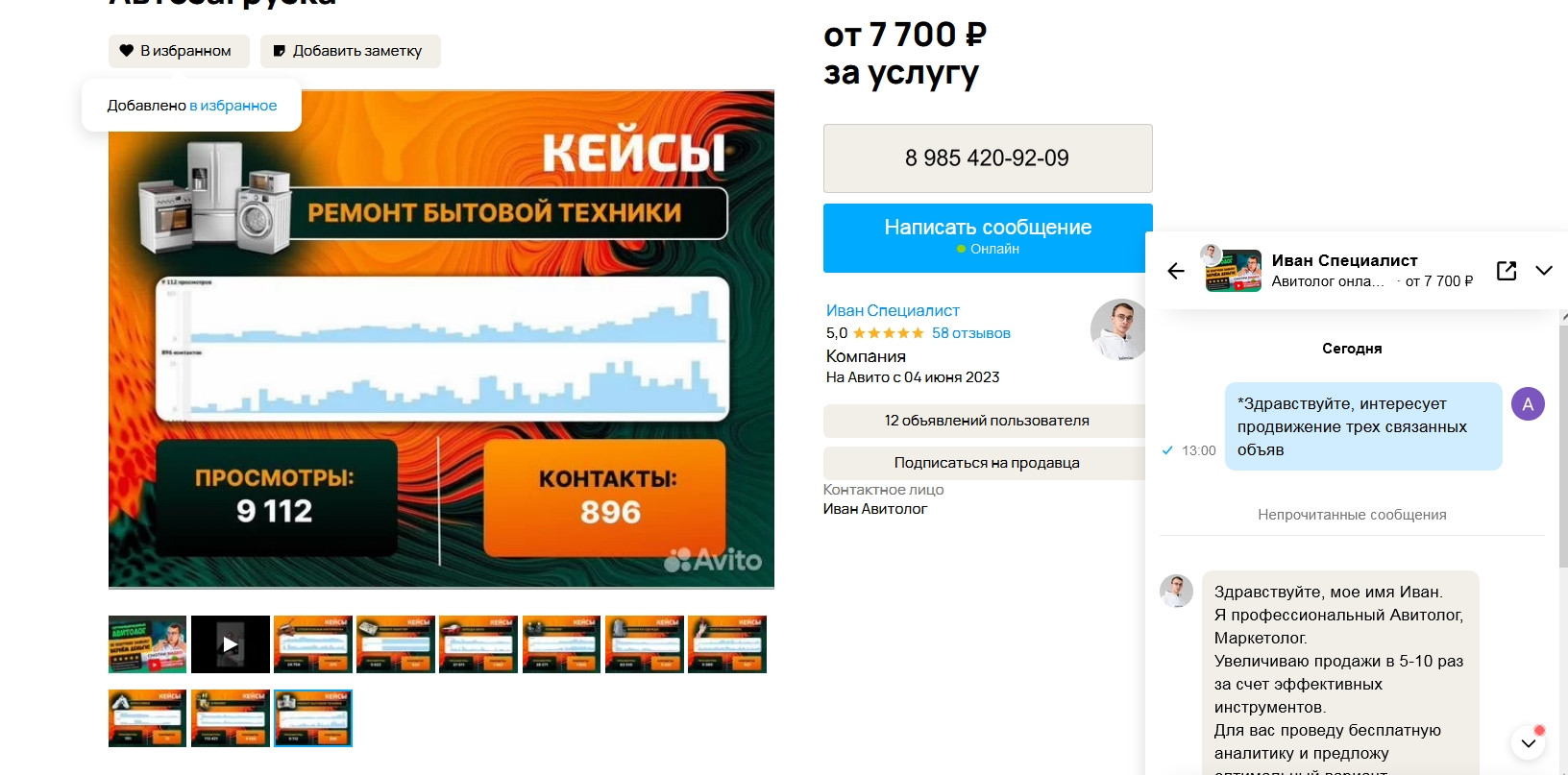1568x775 pixels.
Task: Click Написать сообщение button
Action: point(988,237)
